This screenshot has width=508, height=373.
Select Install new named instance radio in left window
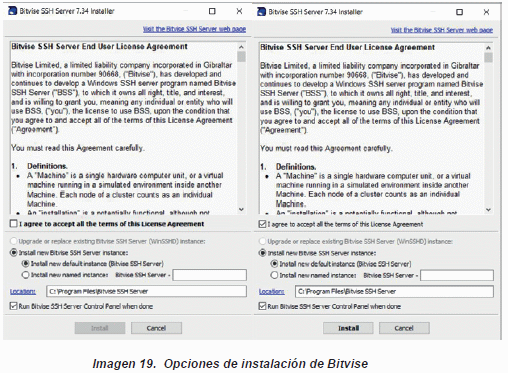tap(26, 275)
